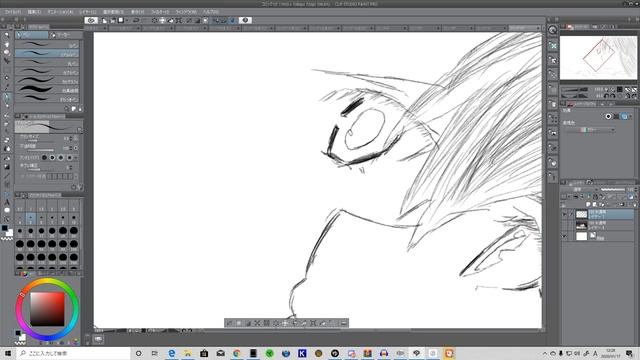Open Brush Size palette menu

click(17, 195)
